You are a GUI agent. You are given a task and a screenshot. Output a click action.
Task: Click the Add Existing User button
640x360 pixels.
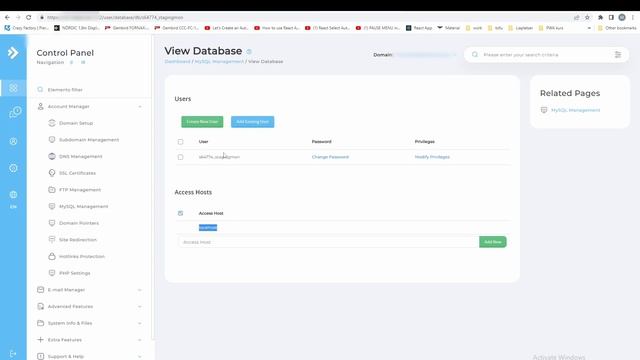(x=253, y=122)
